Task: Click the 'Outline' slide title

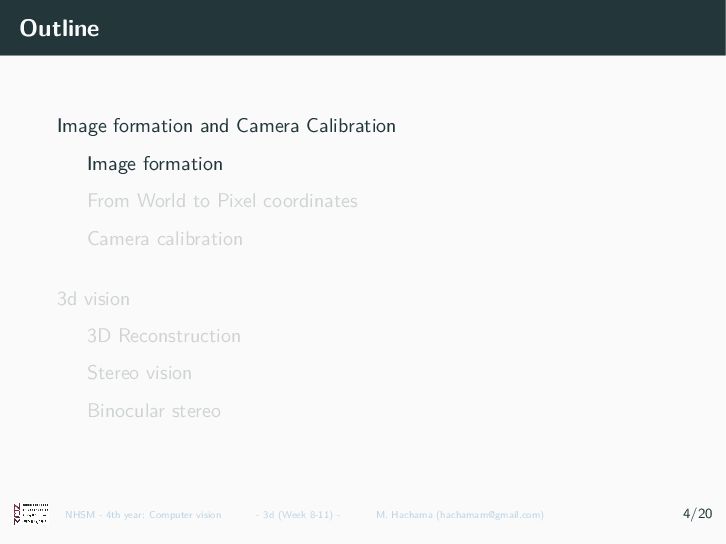Action: (59, 28)
